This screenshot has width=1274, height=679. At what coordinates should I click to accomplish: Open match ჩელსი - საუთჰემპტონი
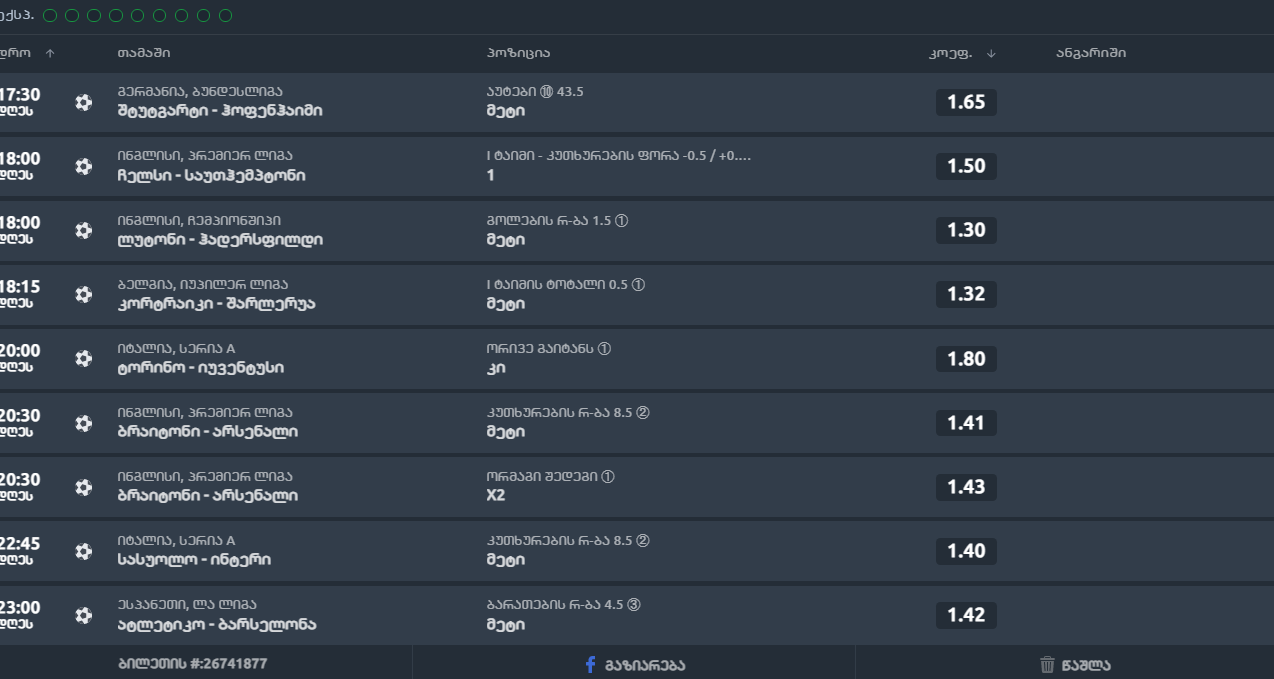pos(211,175)
